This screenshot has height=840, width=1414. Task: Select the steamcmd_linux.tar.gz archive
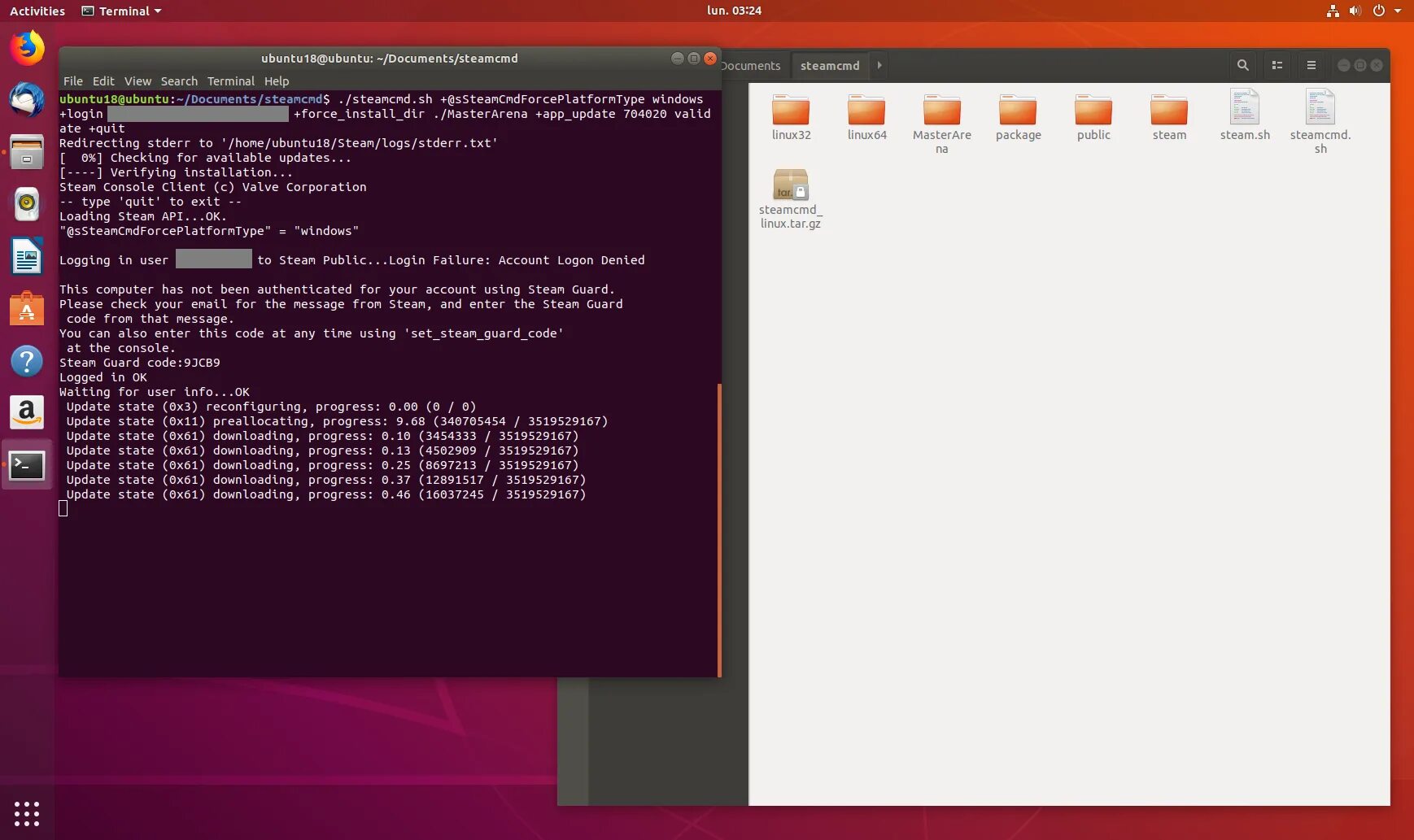point(791,198)
